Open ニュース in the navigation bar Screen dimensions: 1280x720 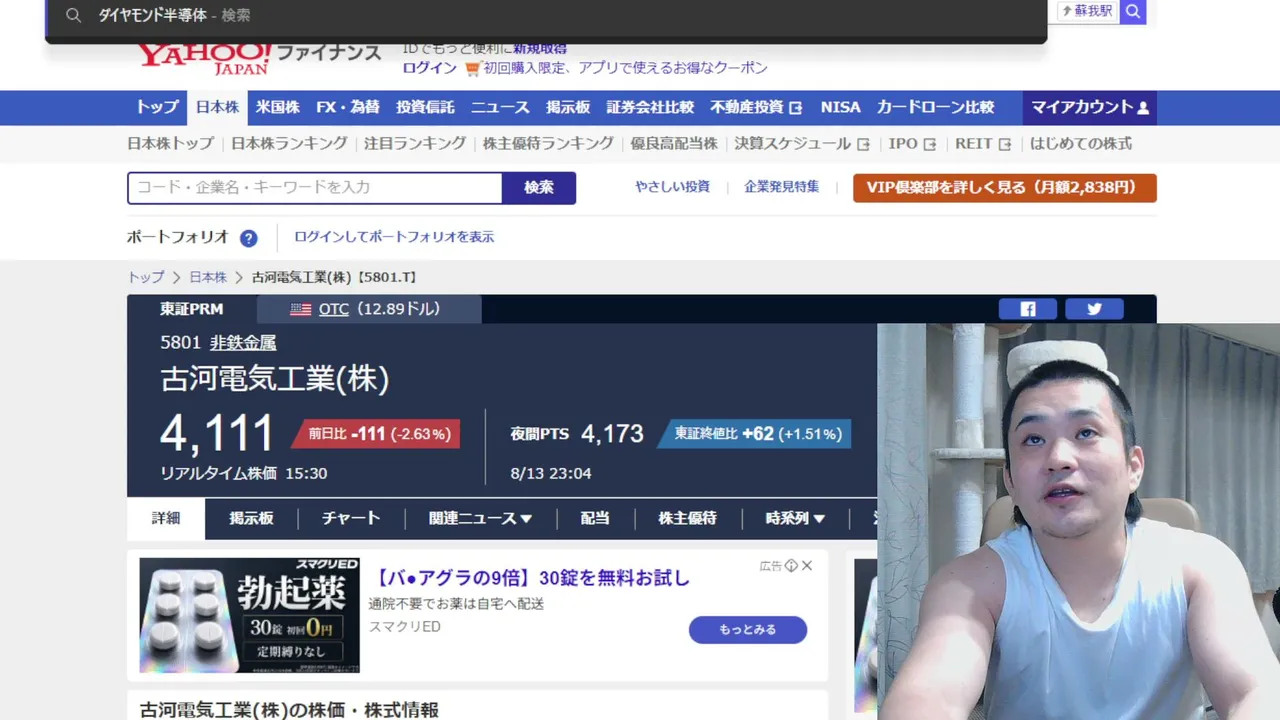tap(500, 108)
